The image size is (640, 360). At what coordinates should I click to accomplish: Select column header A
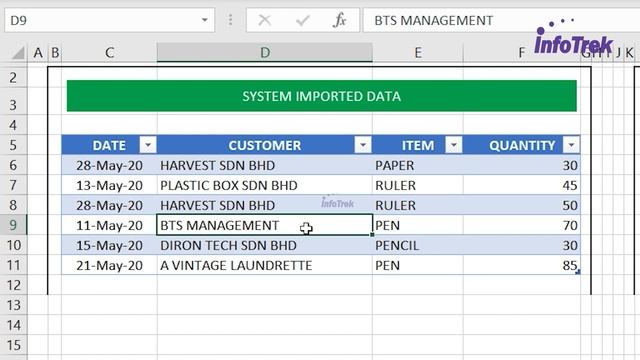click(38, 53)
